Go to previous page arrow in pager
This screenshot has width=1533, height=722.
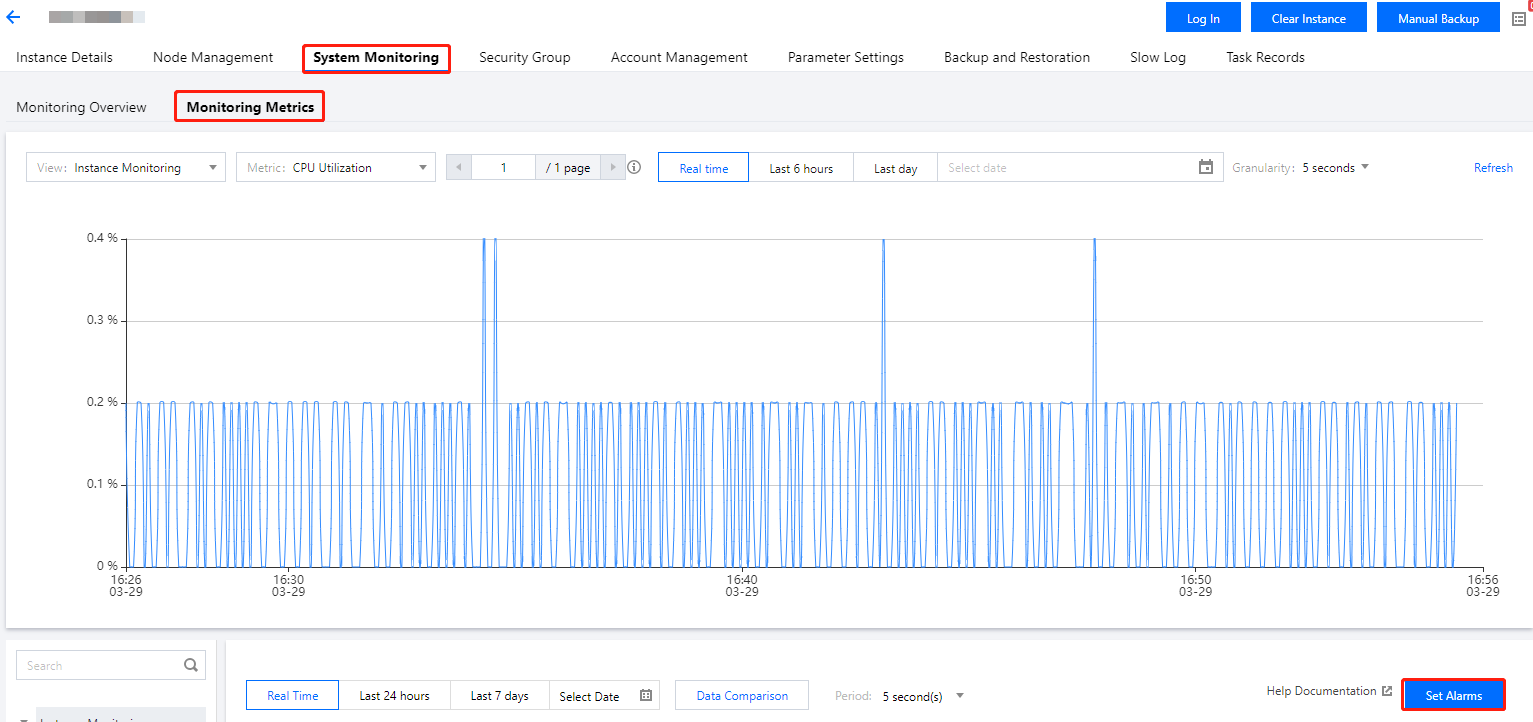[x=459, y=168]
